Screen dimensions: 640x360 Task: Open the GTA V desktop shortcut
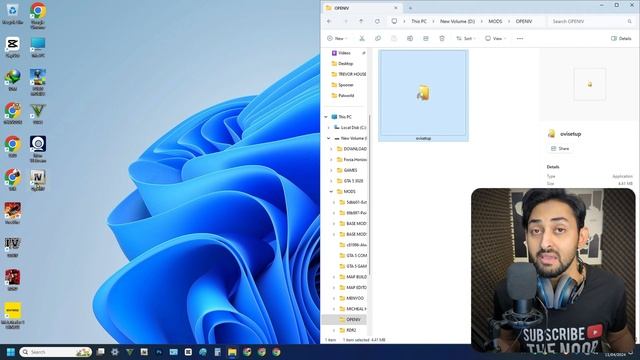pyautogui.click(x=38, y=114)
